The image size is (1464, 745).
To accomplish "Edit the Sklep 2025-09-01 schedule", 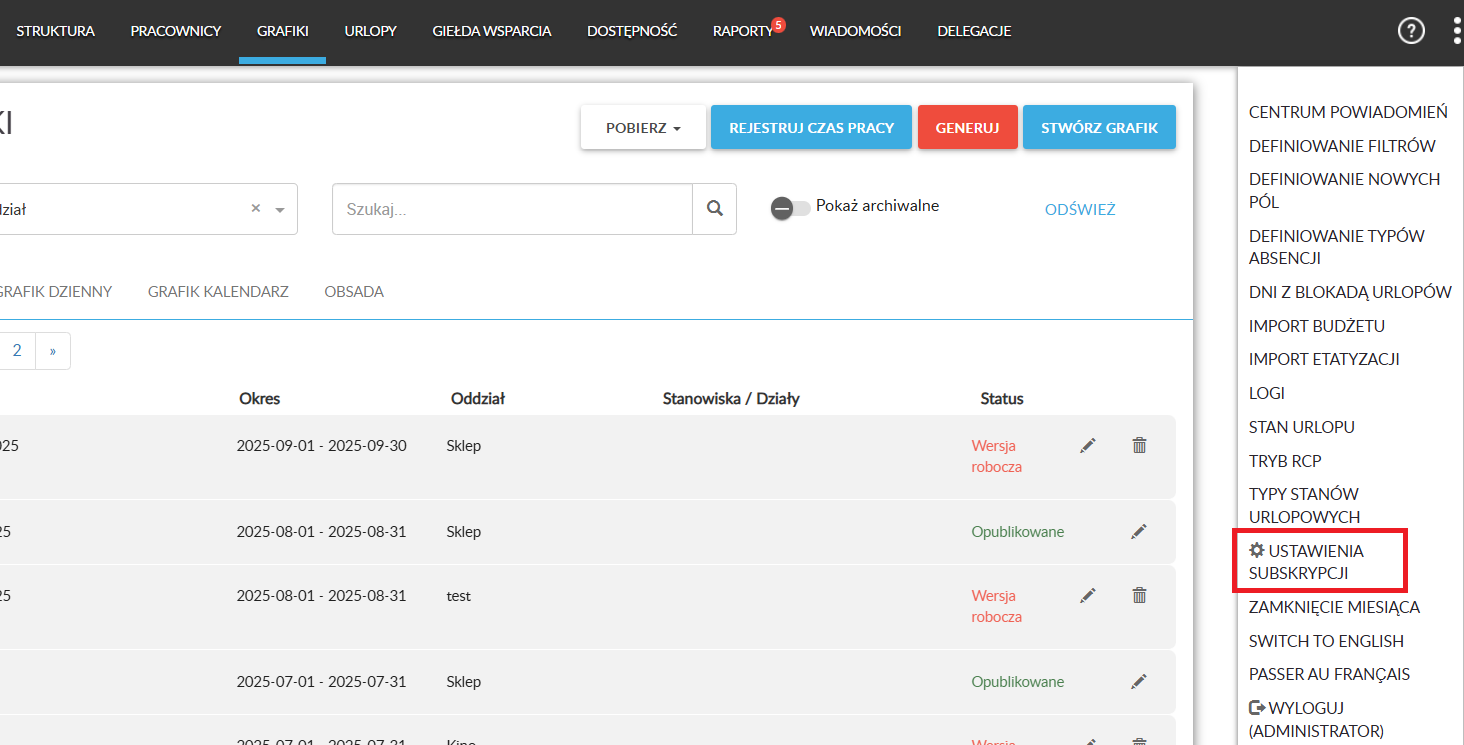I will (x=1088, y=445).
